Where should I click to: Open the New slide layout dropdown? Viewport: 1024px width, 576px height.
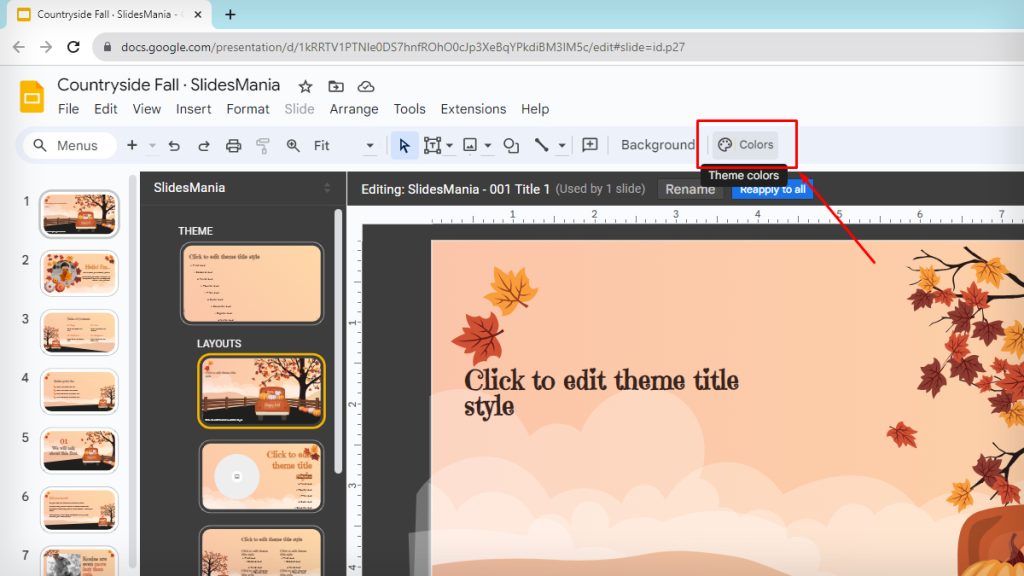(151, 145)
